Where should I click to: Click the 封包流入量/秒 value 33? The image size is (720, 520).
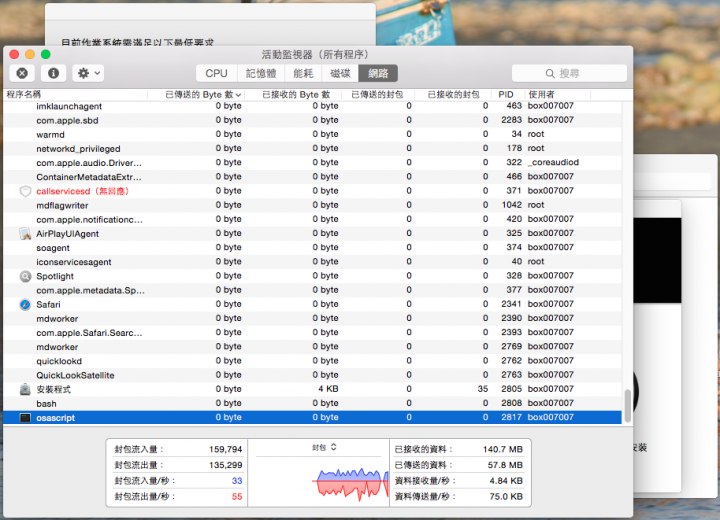[x=237, y=481]
